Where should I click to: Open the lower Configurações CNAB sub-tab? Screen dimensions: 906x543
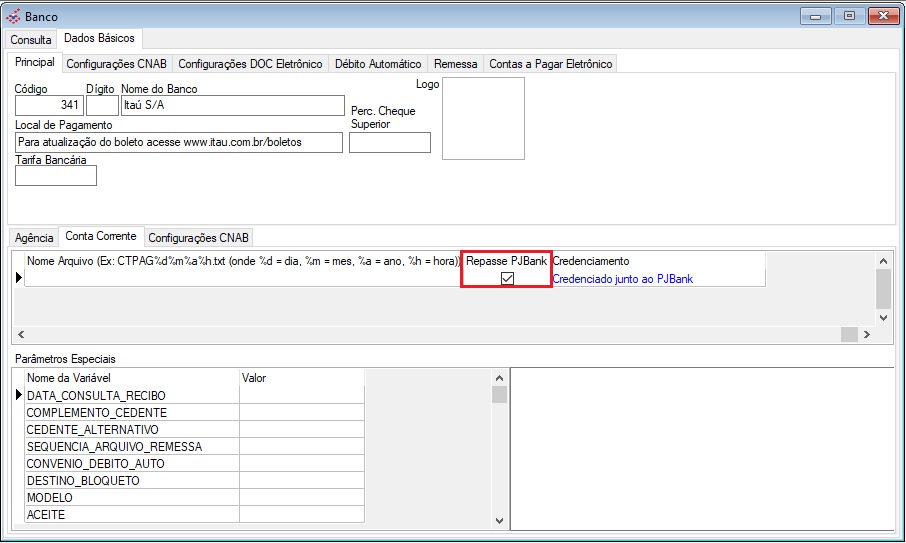click(x=198, y=237)
